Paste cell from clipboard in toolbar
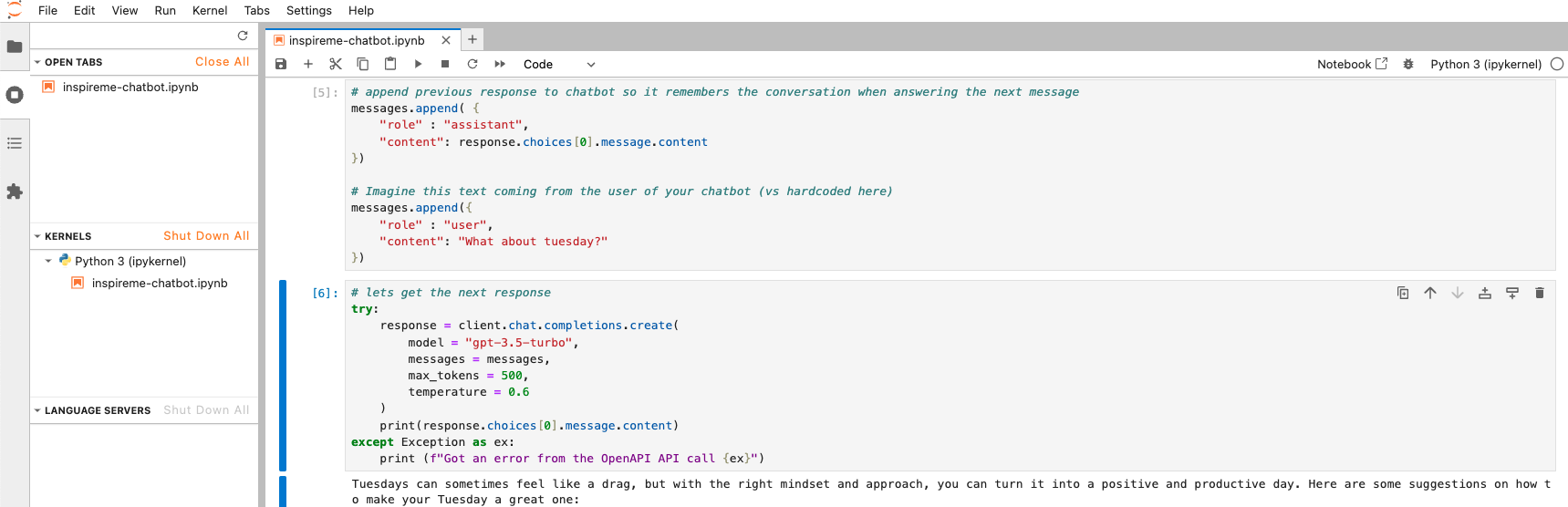1568x507 pixels. [x=390, y=64]
